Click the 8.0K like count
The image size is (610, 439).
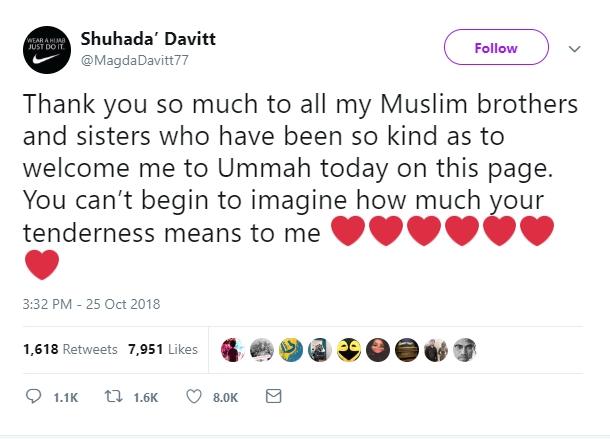click(225, 398)
